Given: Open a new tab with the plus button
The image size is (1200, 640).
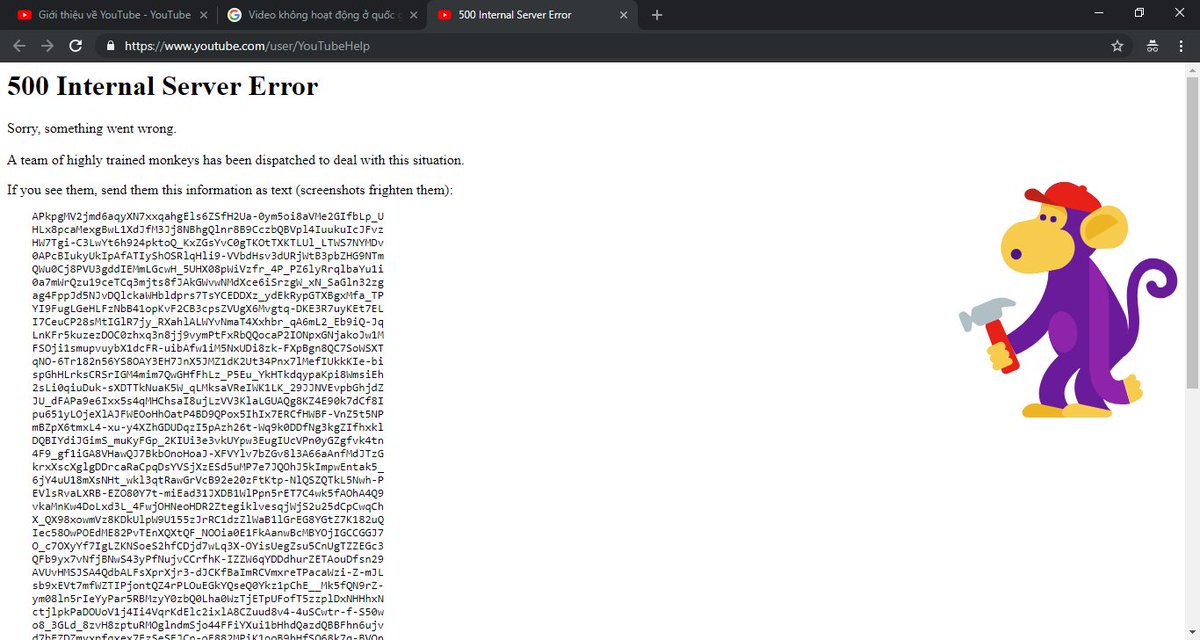Looking at the screenshot, I should pyautogui.click(x=657, y=15).
